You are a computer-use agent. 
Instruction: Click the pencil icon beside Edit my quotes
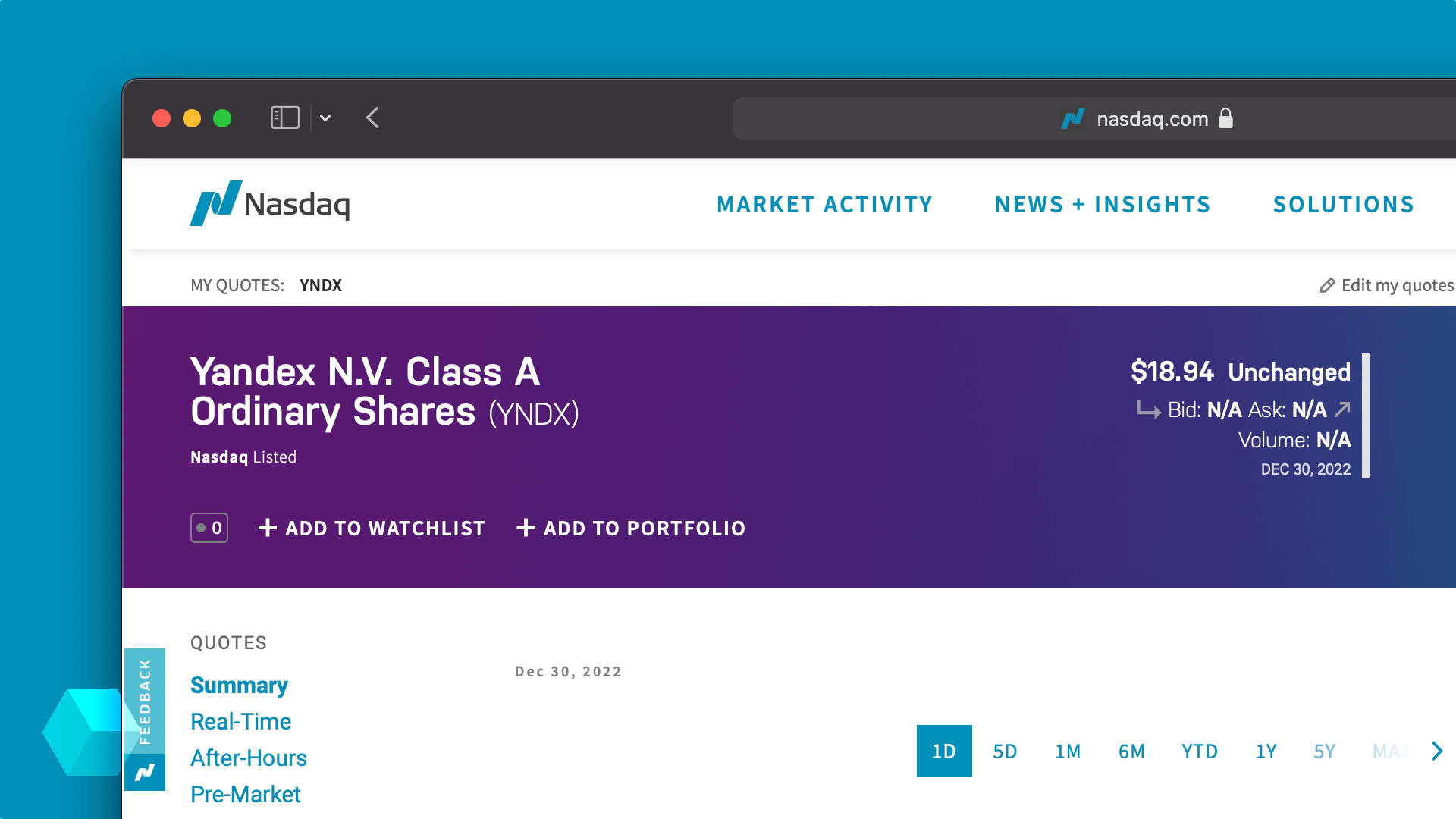pos(1327,285)
